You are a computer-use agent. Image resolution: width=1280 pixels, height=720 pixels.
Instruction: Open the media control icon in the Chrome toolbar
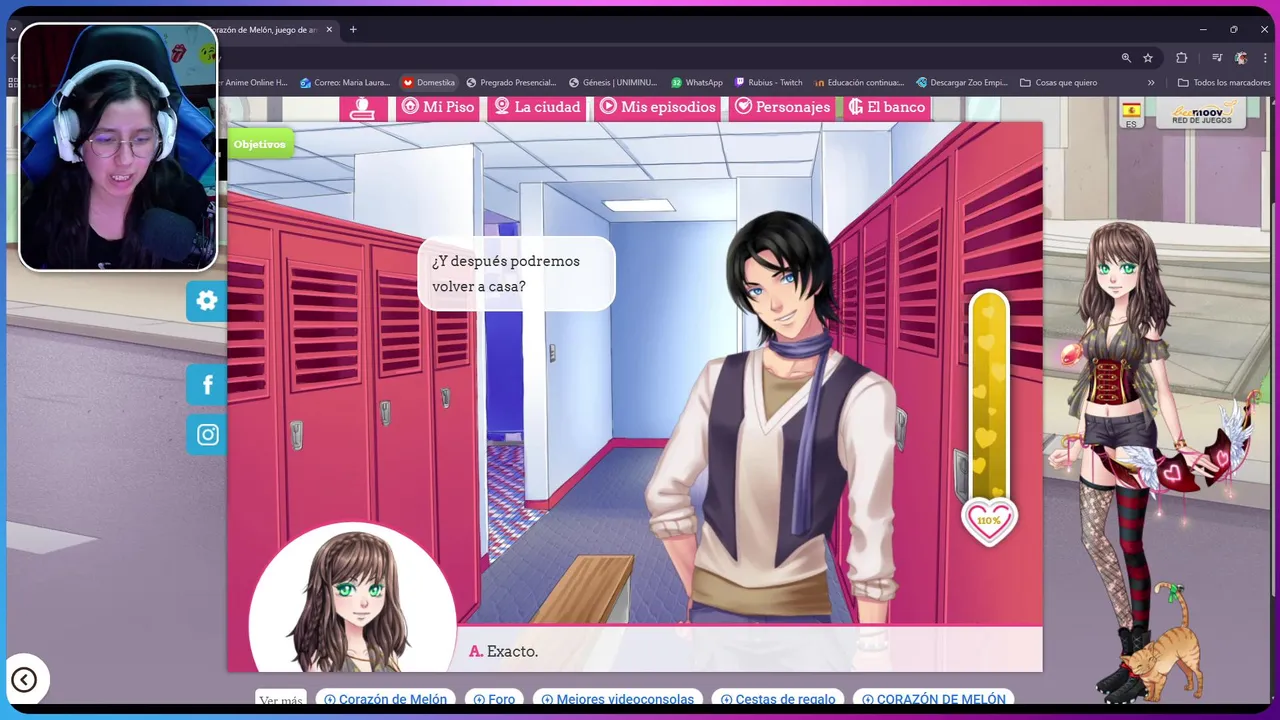[x=1217, y=58]
